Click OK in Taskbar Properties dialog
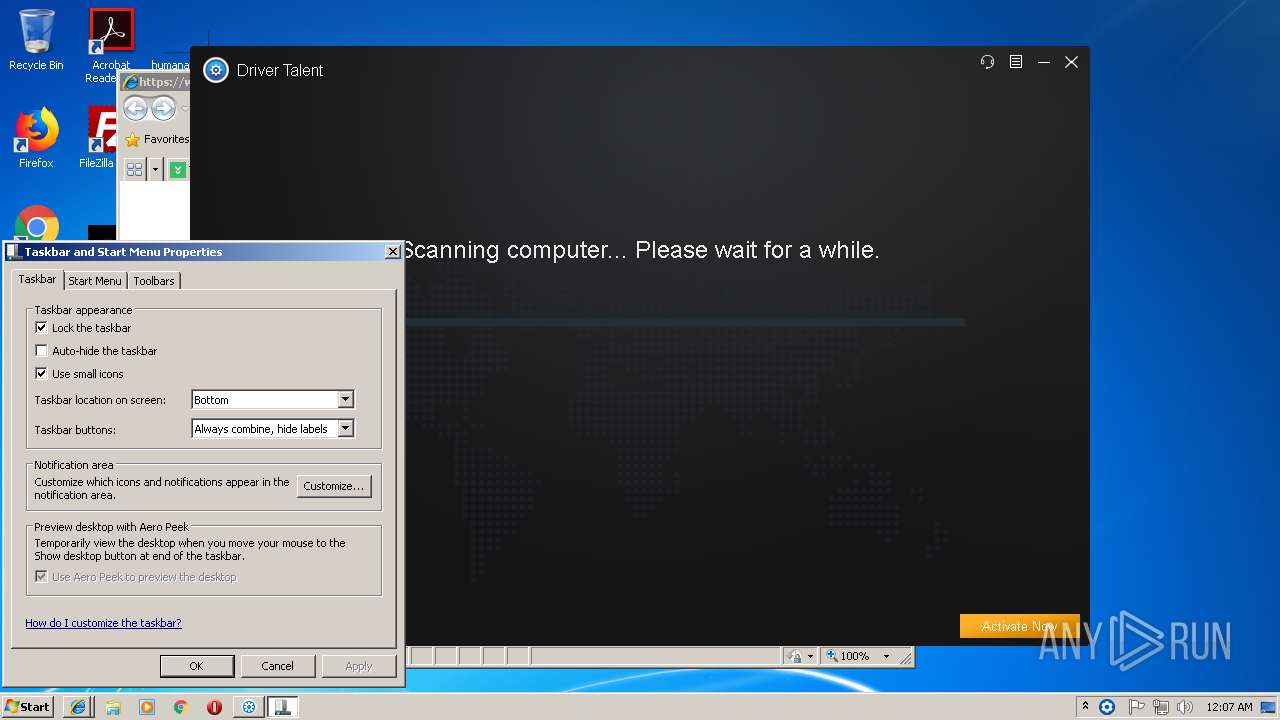 coord(197,666)
